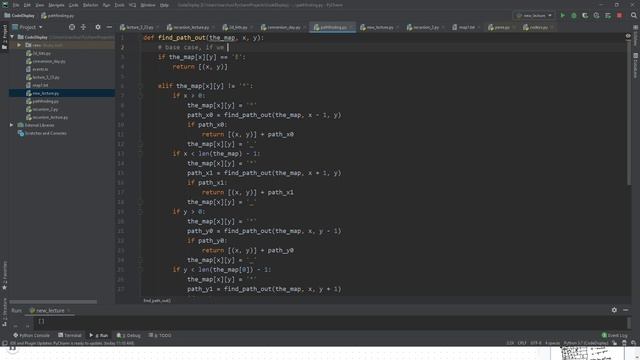The image size is (640, 360).
Task: Open the Tools menu
Action: coord(120,5)
